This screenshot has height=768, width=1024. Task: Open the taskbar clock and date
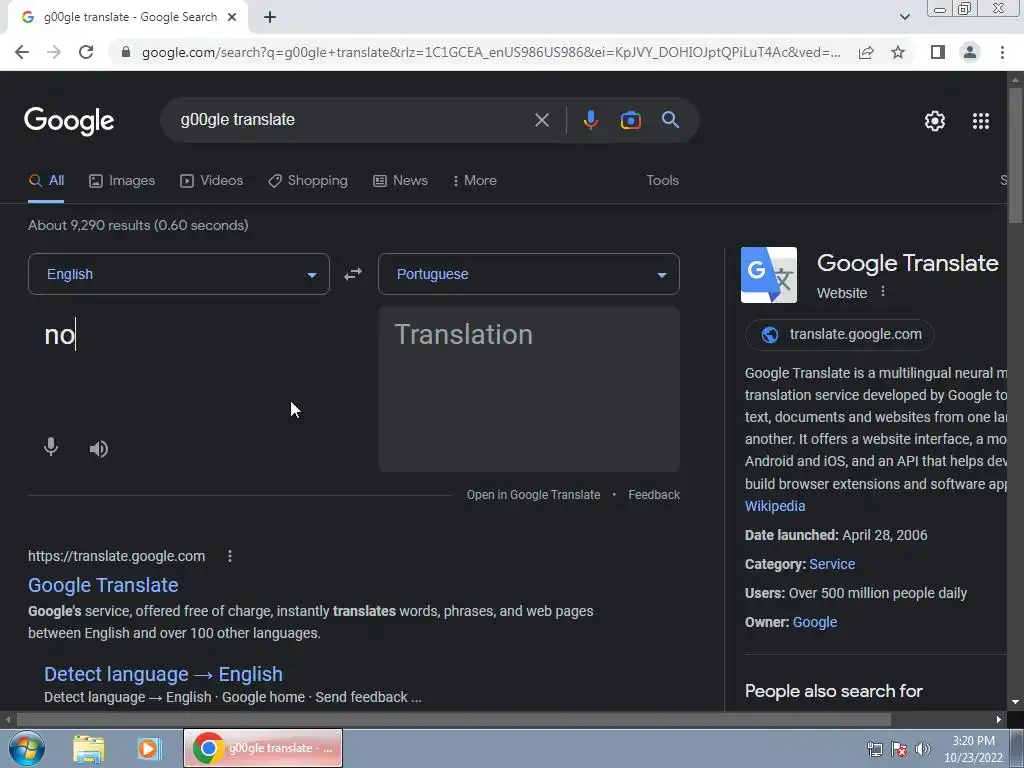[x=973, y=749]
